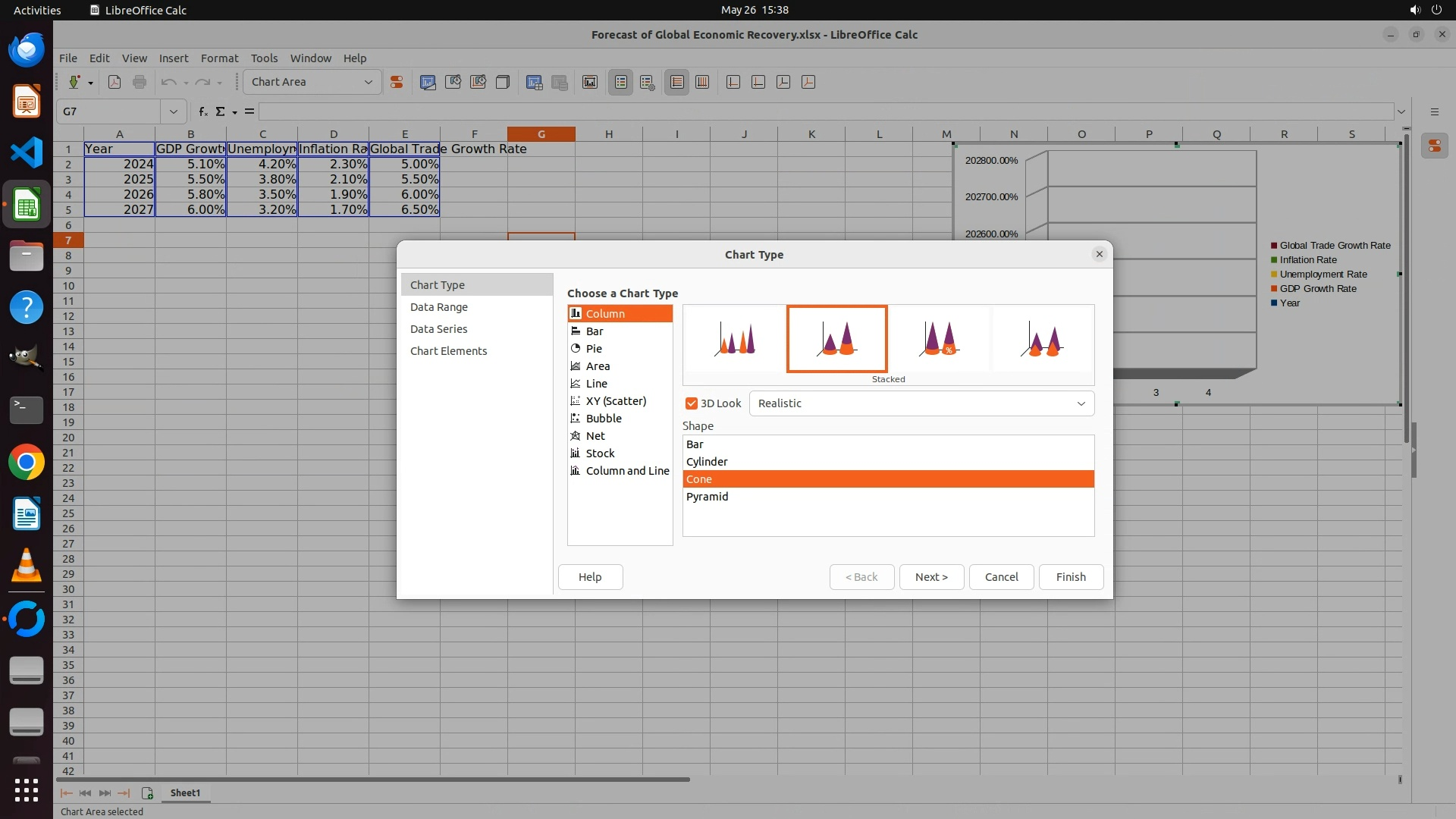Click the Export as PDF toolbar icon

115,82
